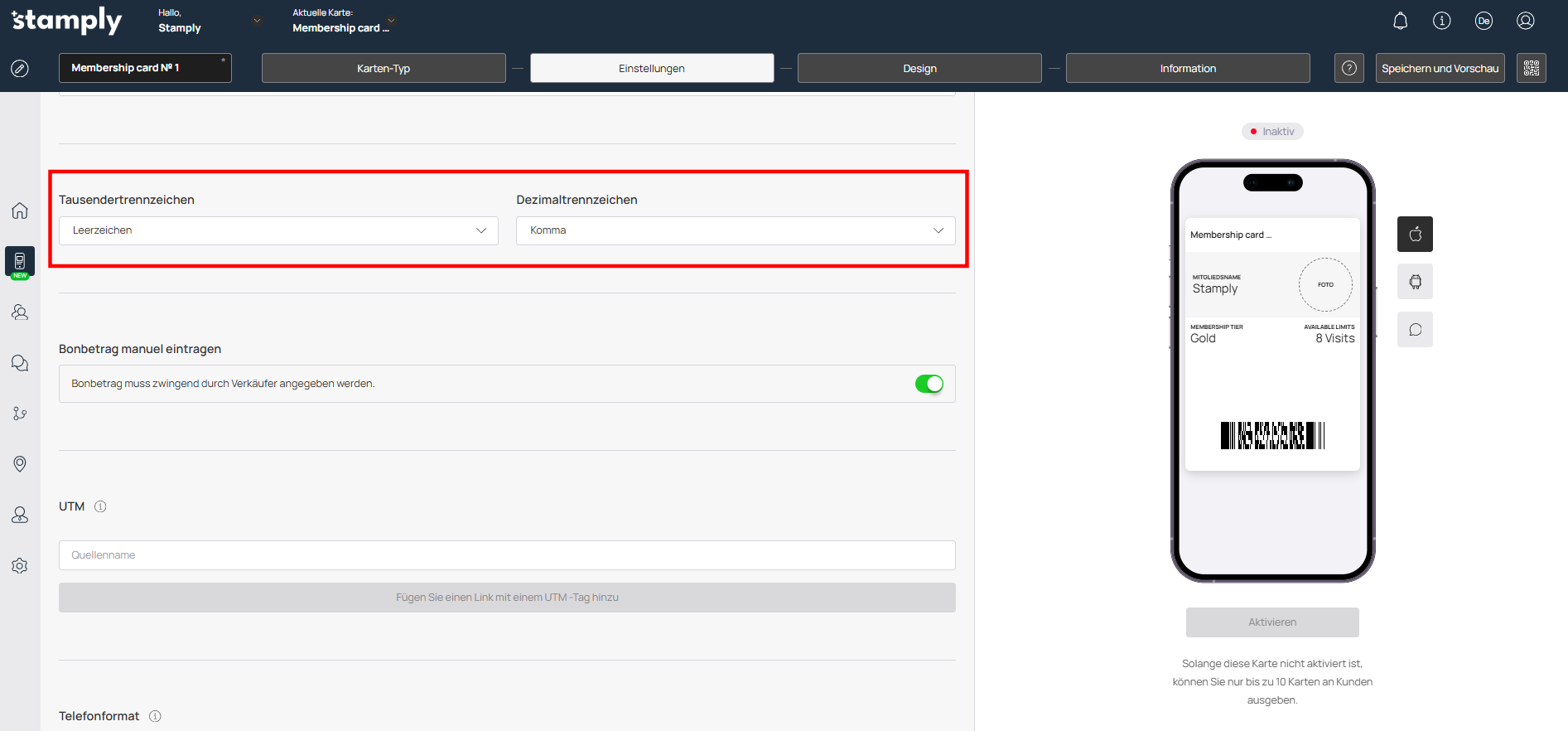
Task: Open the Tausendertrennzeichen dropdown
Action: [x=278, y=230]
